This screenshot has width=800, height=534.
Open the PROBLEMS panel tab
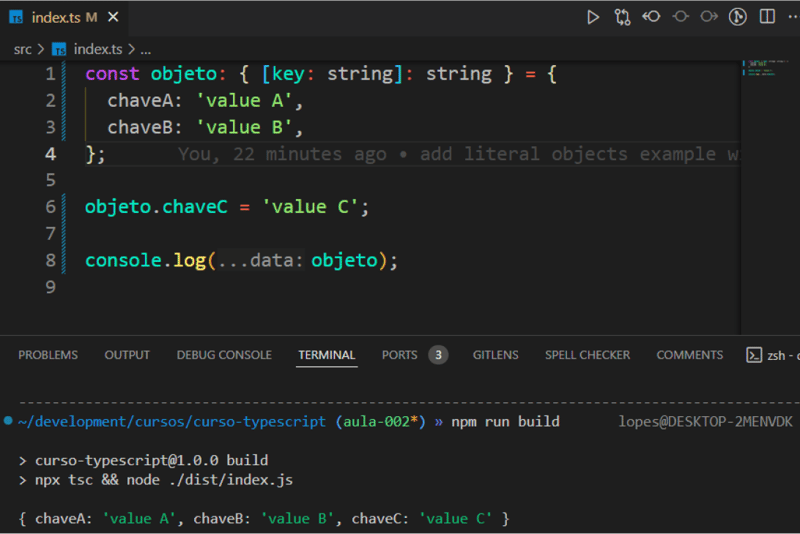coord(48,355)
